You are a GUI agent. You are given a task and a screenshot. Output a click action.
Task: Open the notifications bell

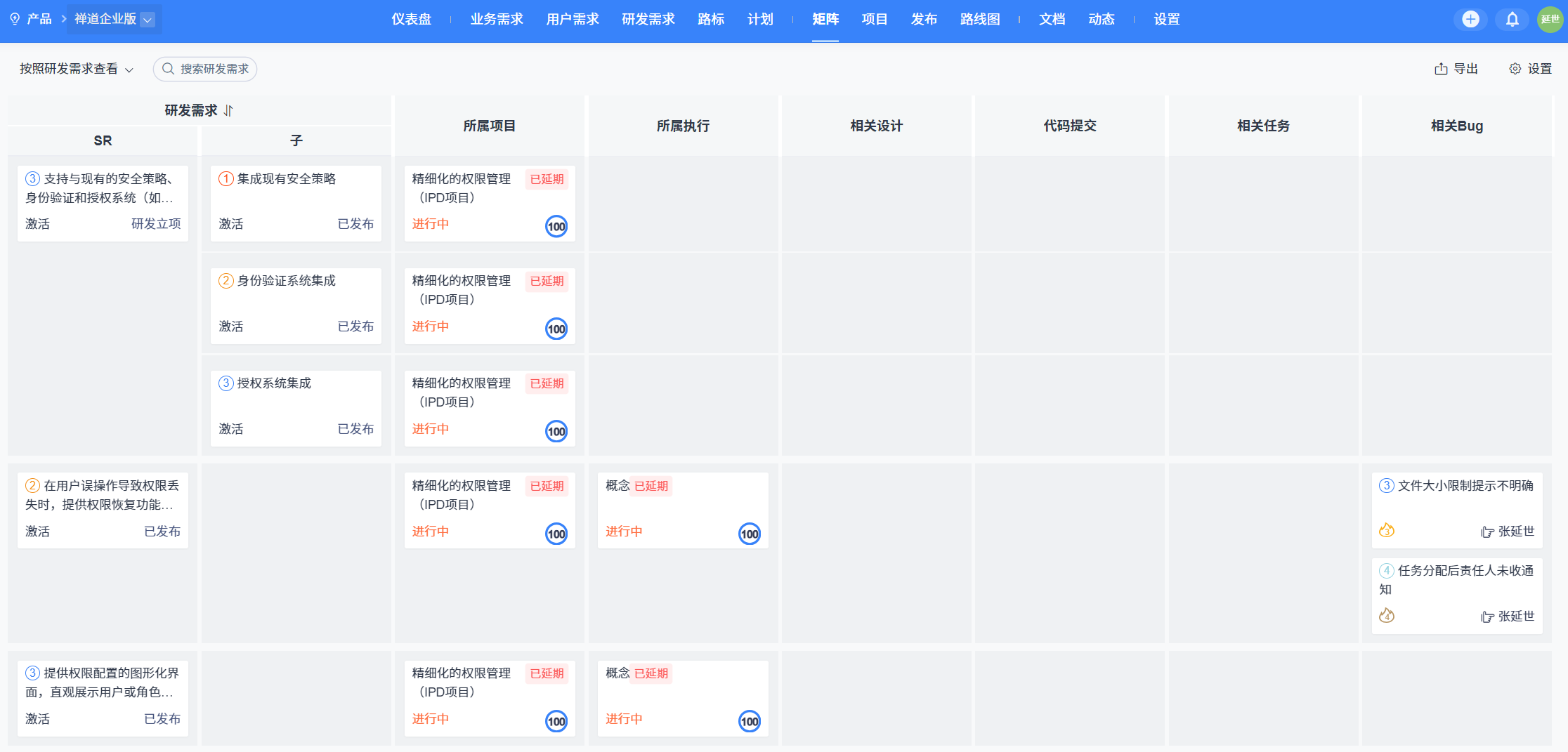pyautogui.click(x=1512, y=19)
